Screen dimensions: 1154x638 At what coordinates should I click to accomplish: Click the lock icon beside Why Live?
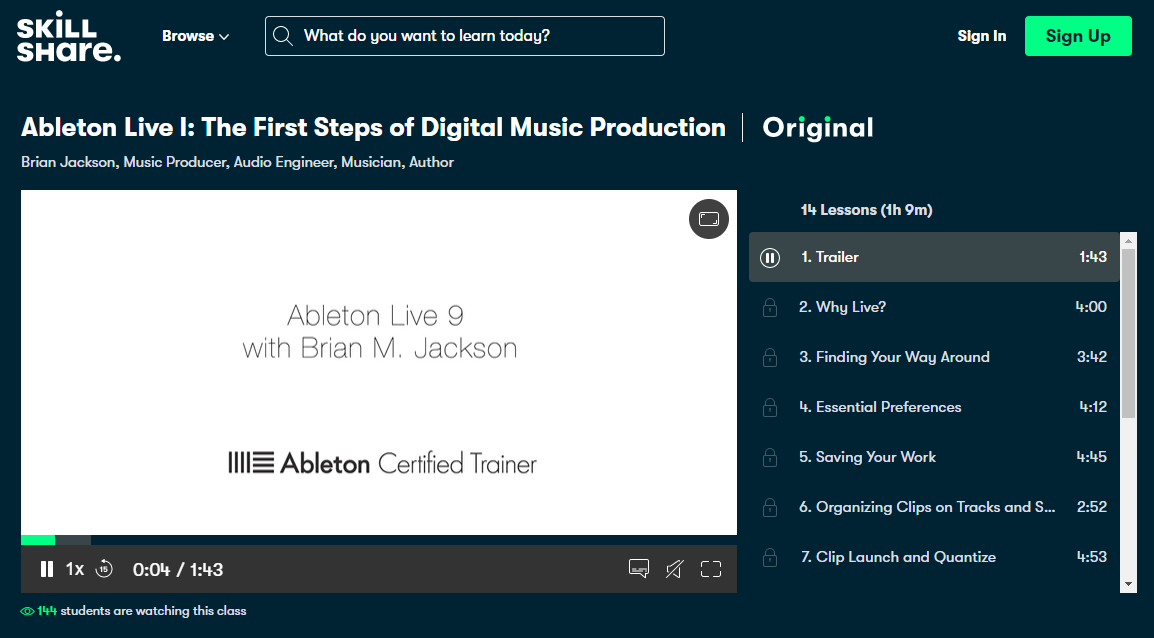tap(769, 307)
